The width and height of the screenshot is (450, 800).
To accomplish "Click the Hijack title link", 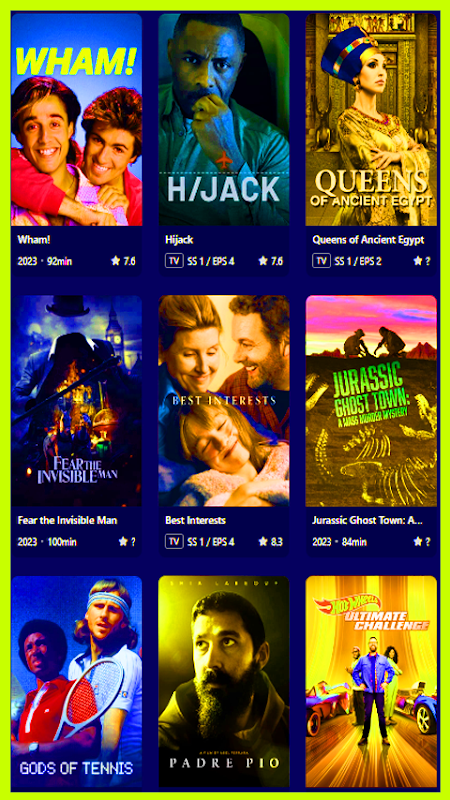I will (x=179, y=240).
